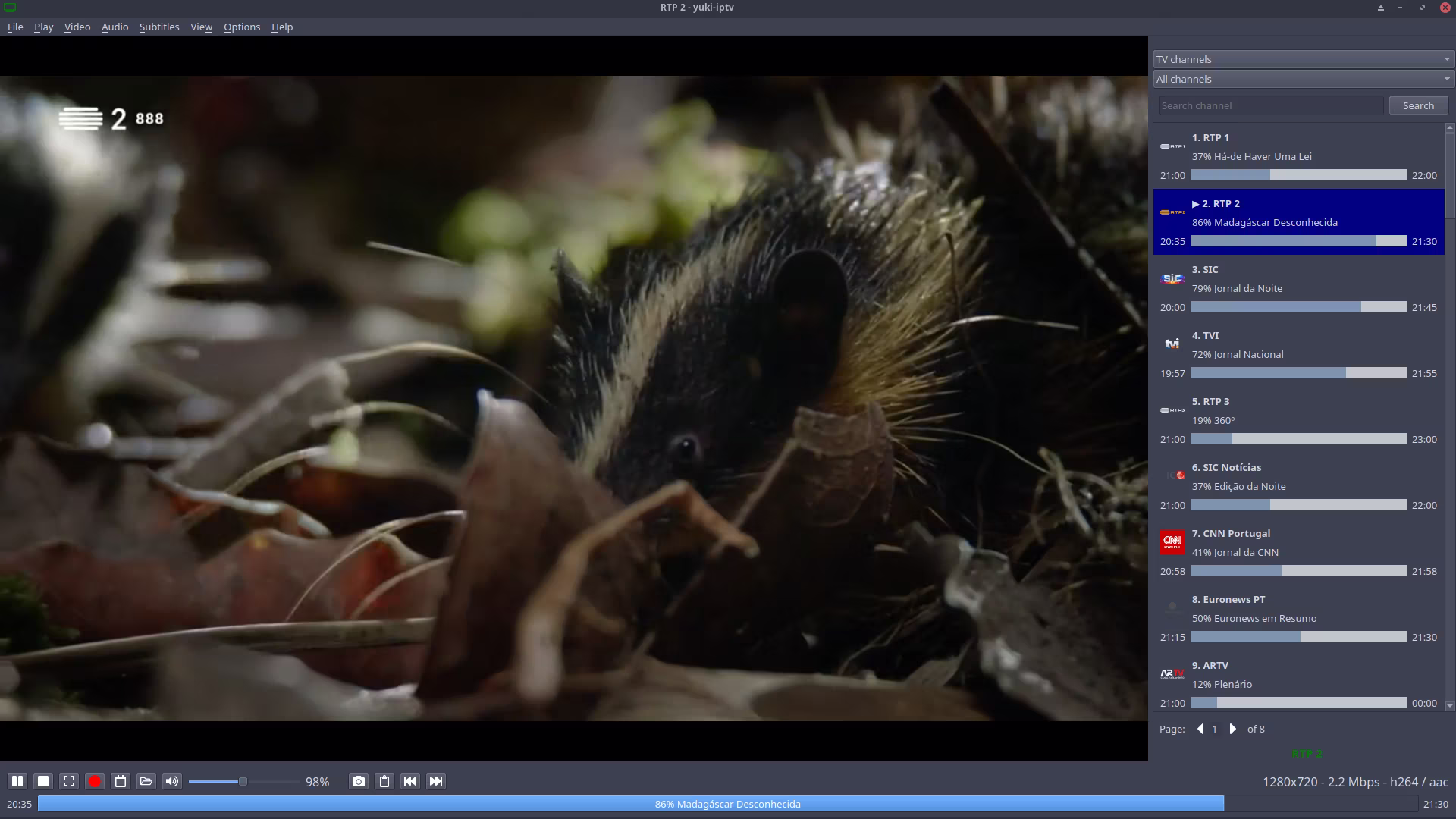Screen dimensions: 1456x819
Task: Go to next page of channels
Action: pos(1232,728)
